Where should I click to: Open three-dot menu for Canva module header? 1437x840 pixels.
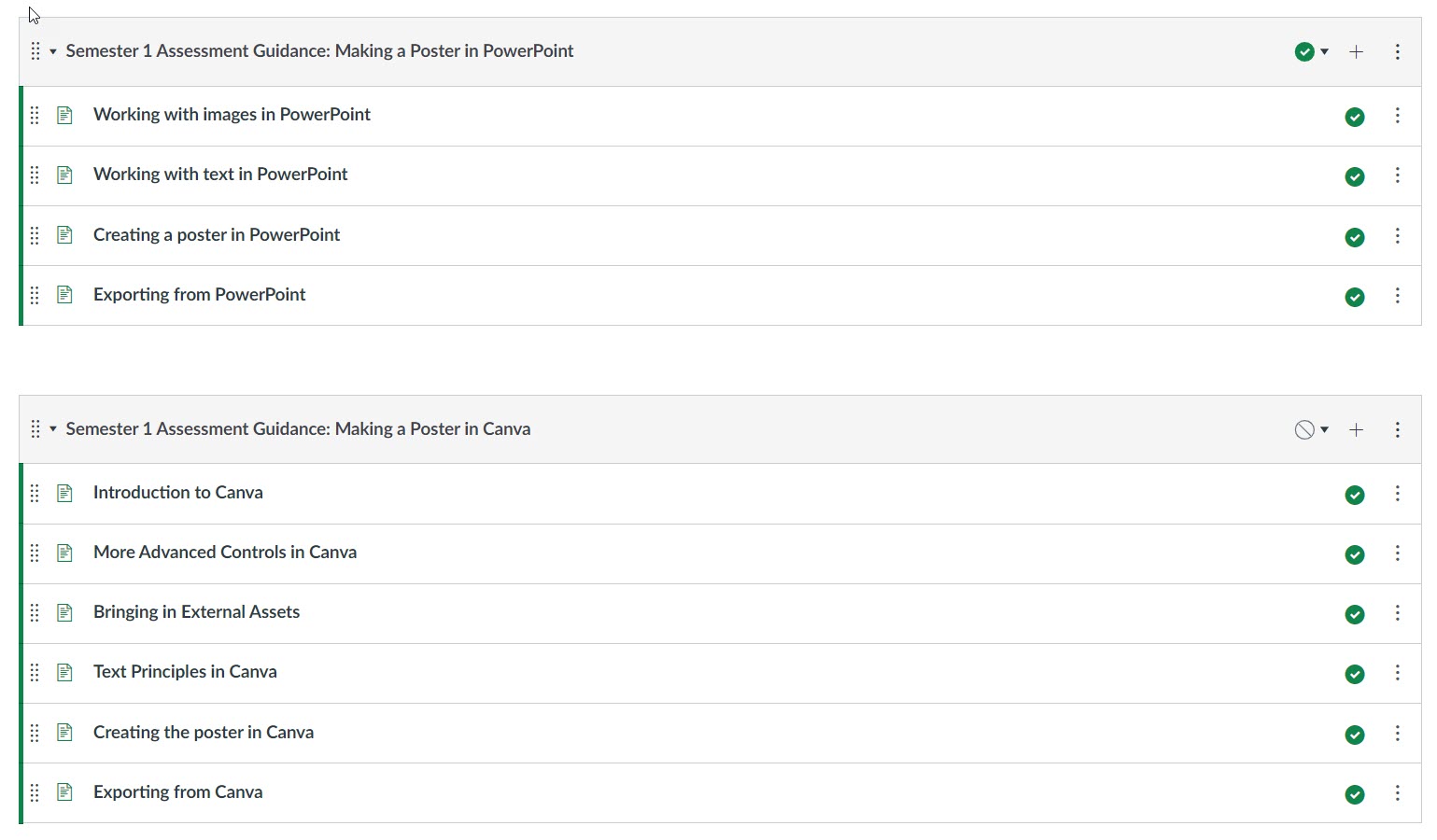pos(1397,430)
